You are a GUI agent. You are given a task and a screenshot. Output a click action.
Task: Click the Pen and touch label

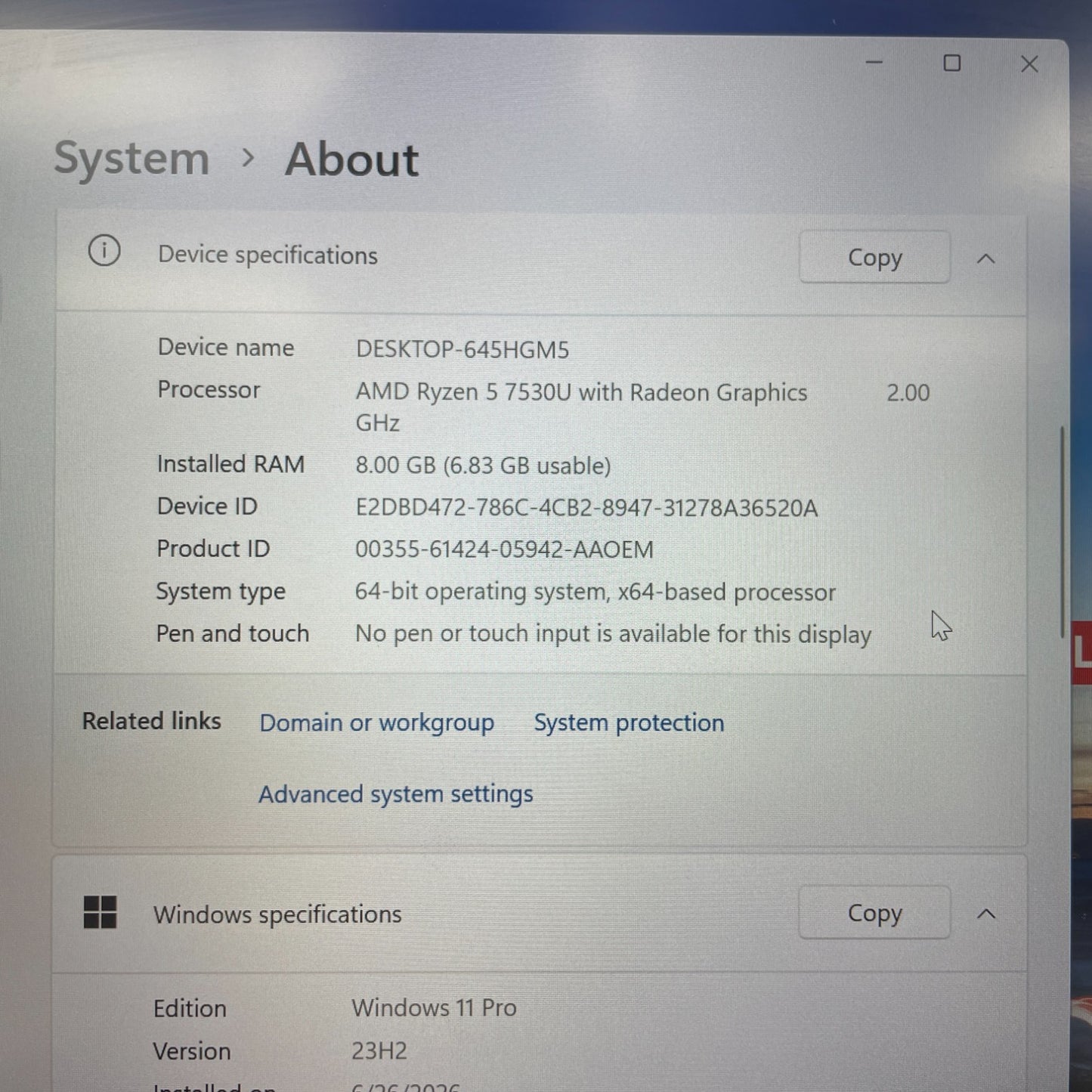pyautogui.click(x=232, y=633)
